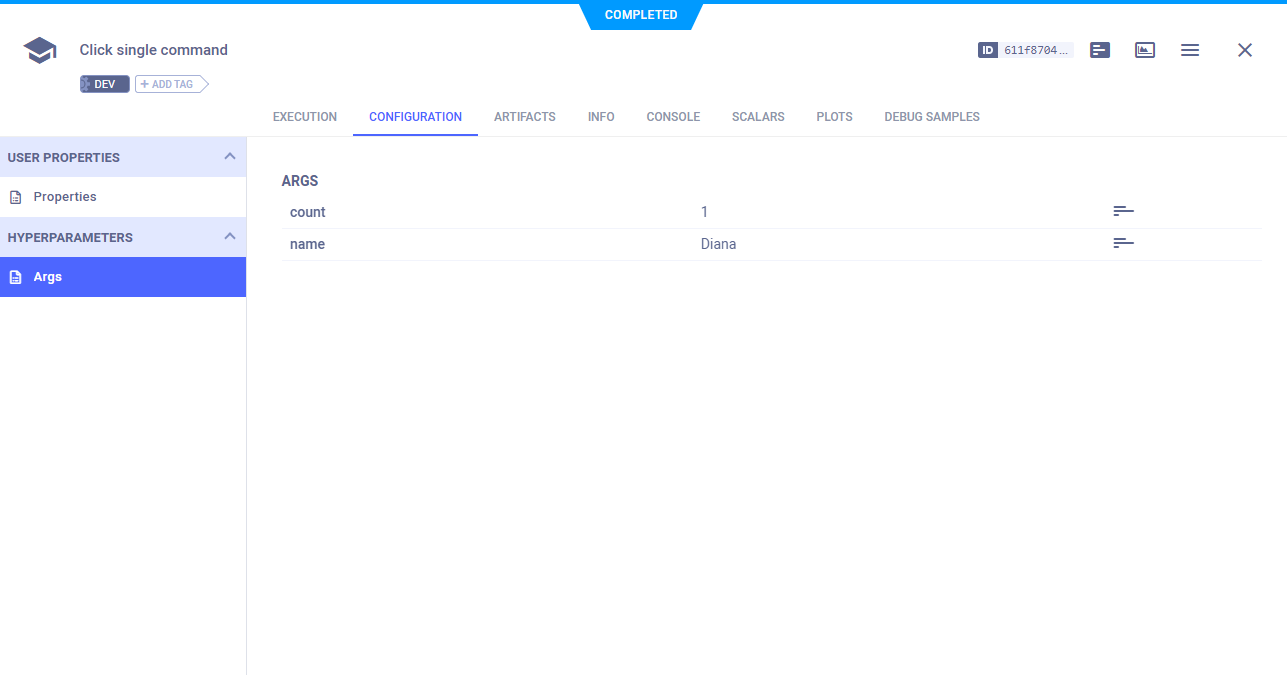Open the hamburger overflow menu
1287x675 pixels.
pyautogui.click(x=1190, y=49)
